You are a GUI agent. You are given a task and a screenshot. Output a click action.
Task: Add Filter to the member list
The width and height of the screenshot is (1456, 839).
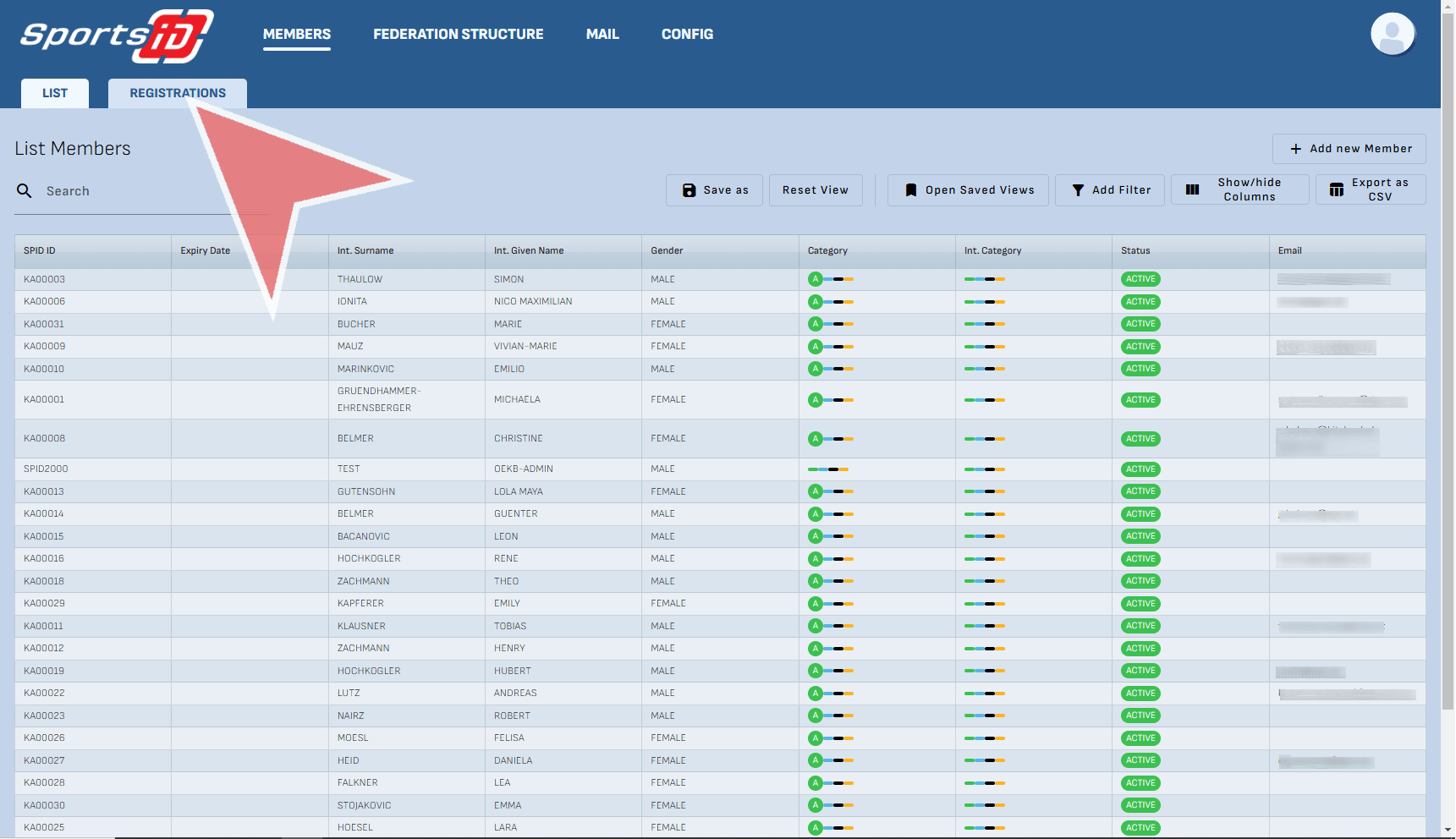tap(1110, 190)
